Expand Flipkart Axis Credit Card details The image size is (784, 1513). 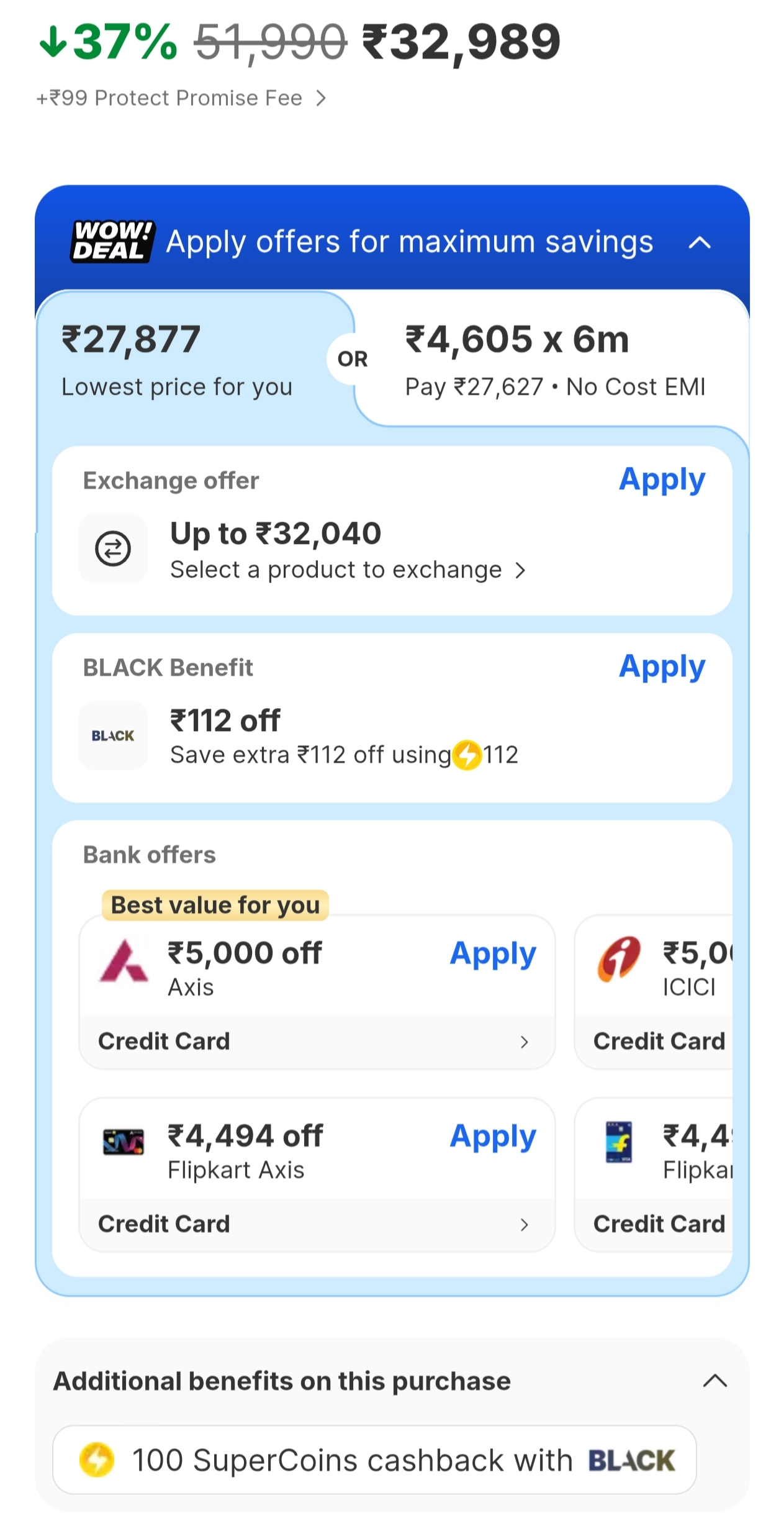524,1224
